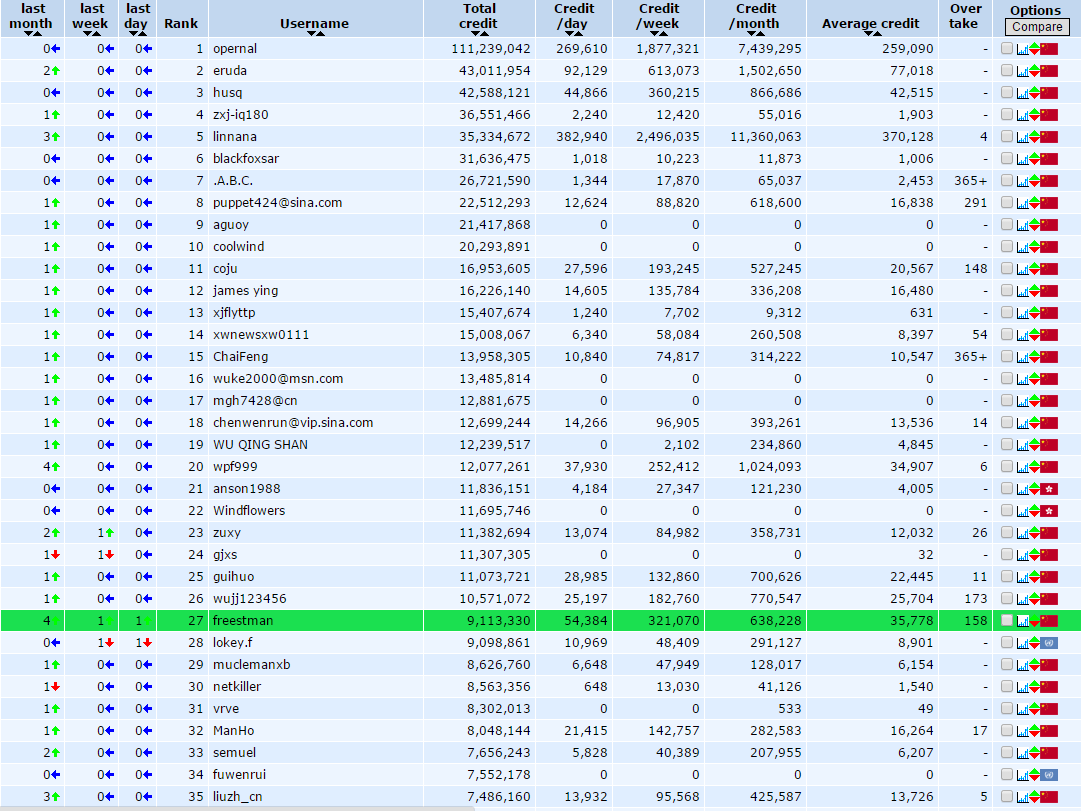The image size is (1081, 811).
Task: Tick the compare checkbox for muclemanxb
Action: pyautogui.click(x=1007, y=664)
